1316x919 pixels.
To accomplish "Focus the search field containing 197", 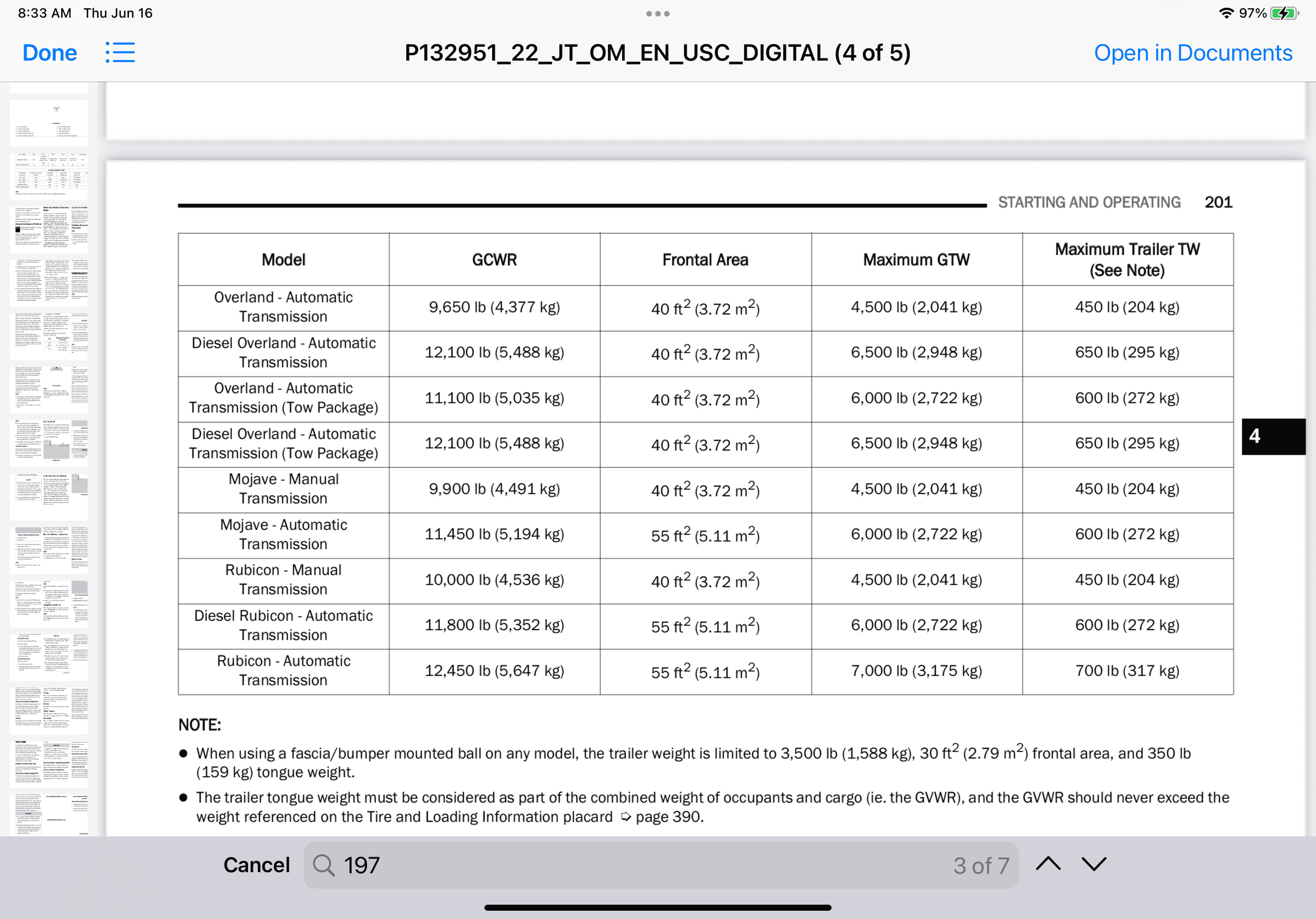I will pyautogui.click(x=661, y=865).
